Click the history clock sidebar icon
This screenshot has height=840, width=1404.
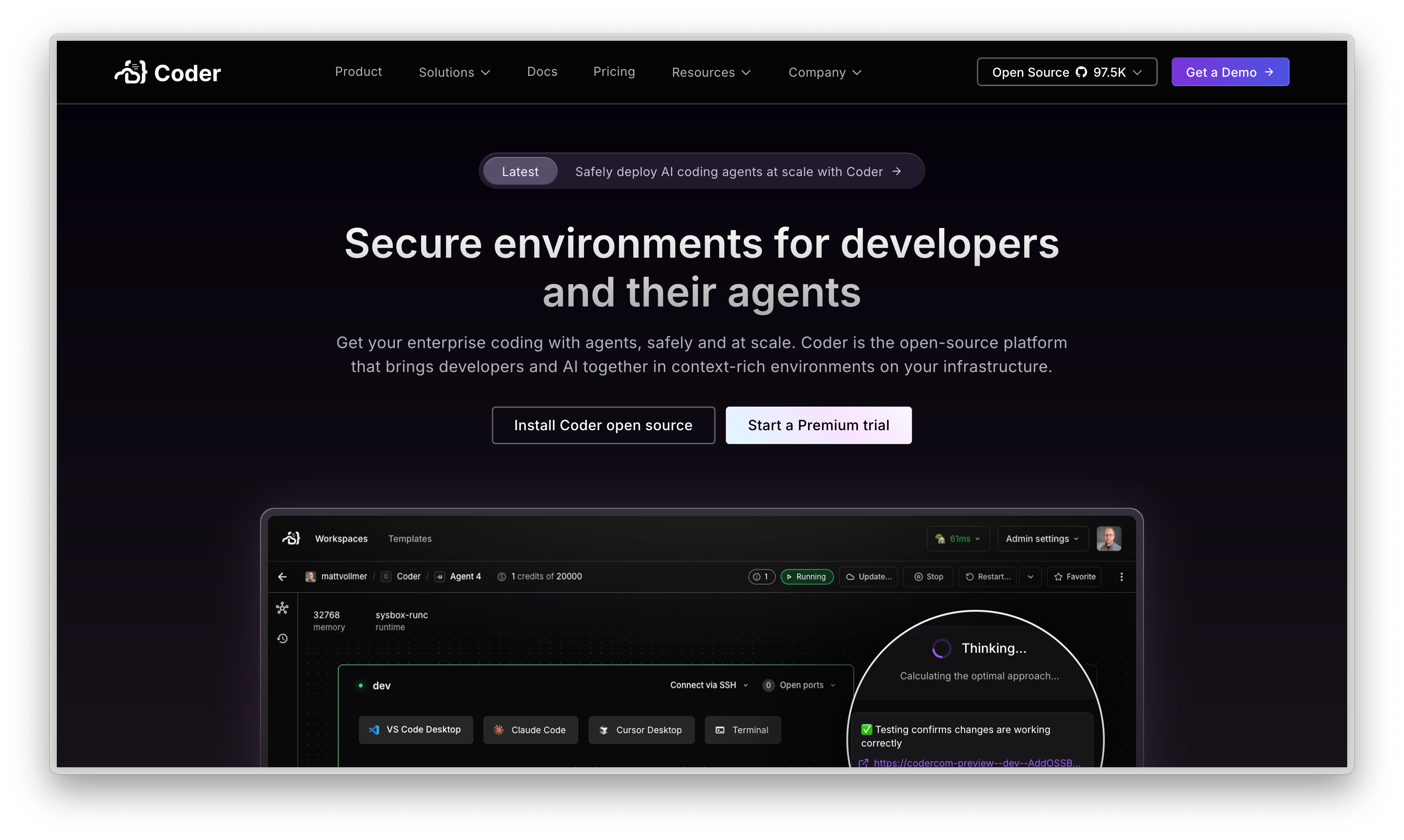tap(282, 639)
